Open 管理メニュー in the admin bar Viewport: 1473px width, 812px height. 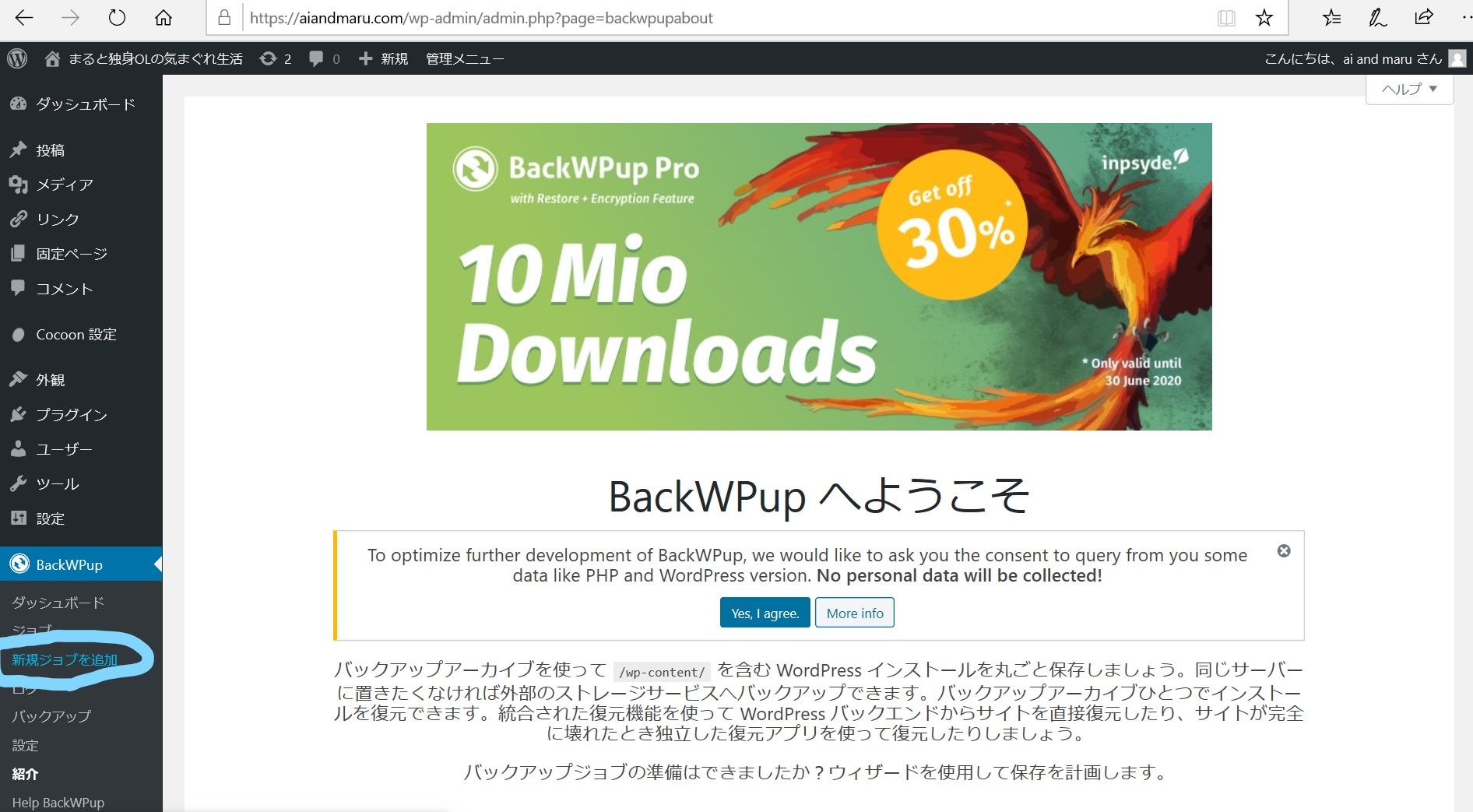pos(465,58)
